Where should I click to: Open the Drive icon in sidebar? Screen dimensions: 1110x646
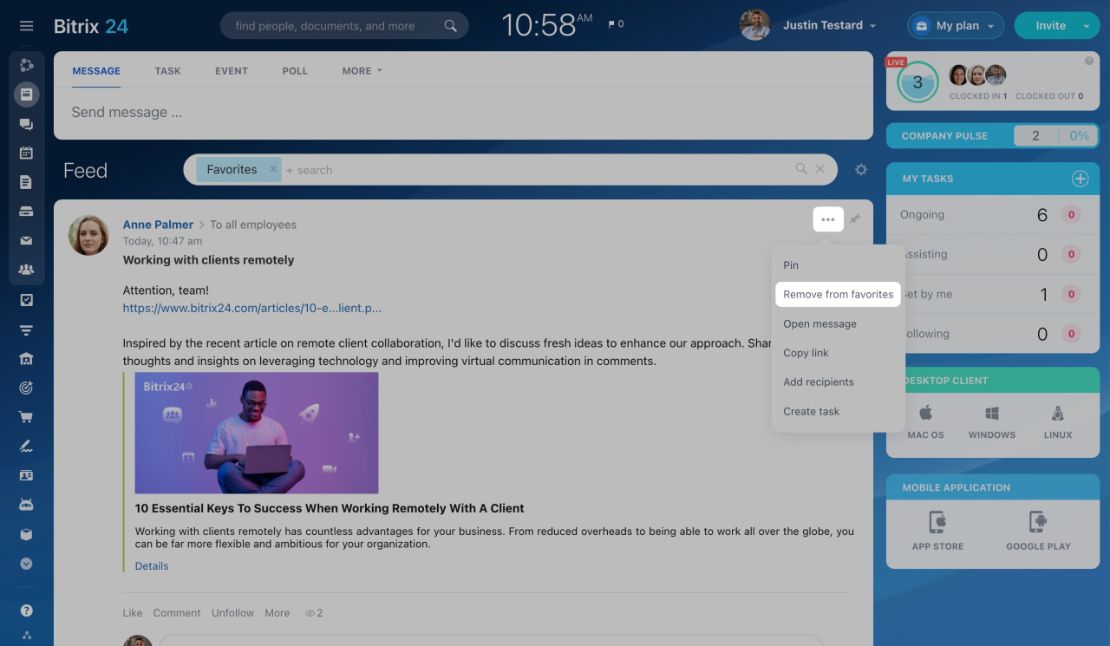click(x=26, y=211)
